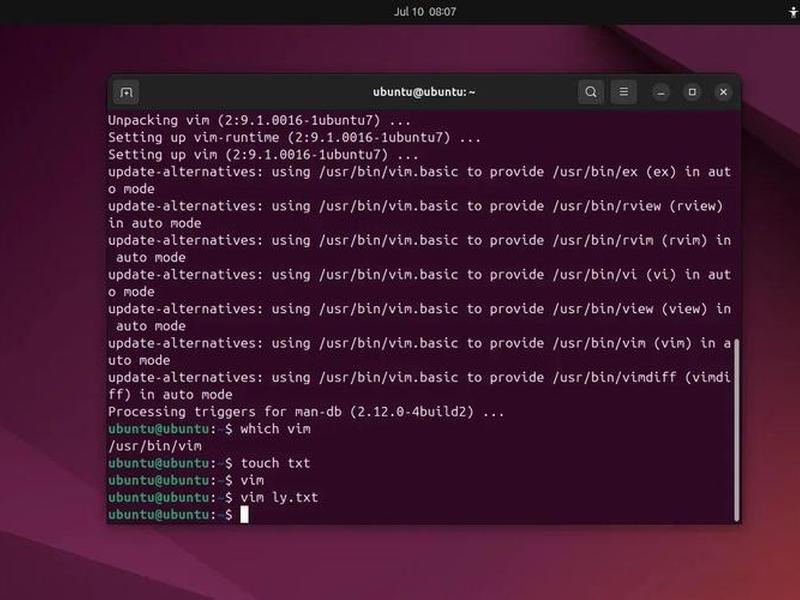Open the clock showing Jul 10 08:07
This screenshot has height=600, width=800.
(x=424, y=11)
